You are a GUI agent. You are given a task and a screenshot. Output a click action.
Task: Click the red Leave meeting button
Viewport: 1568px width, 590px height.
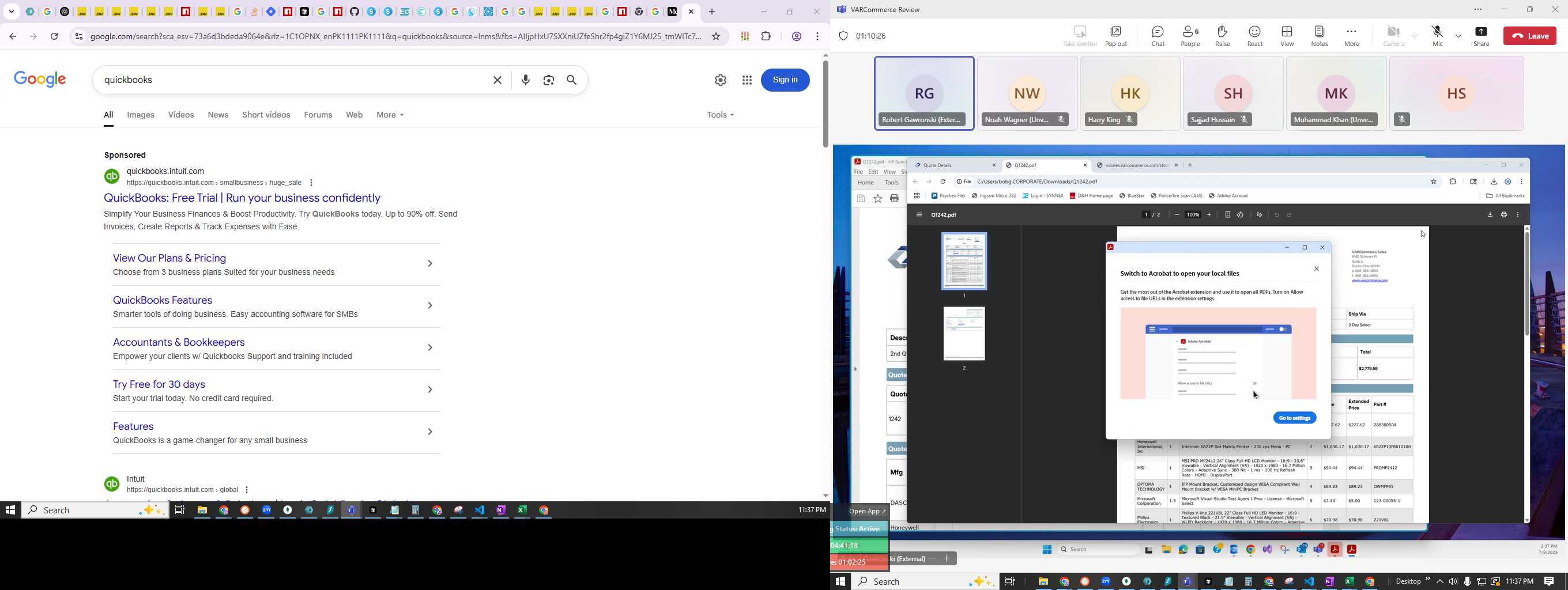(x=1529, y=36)
